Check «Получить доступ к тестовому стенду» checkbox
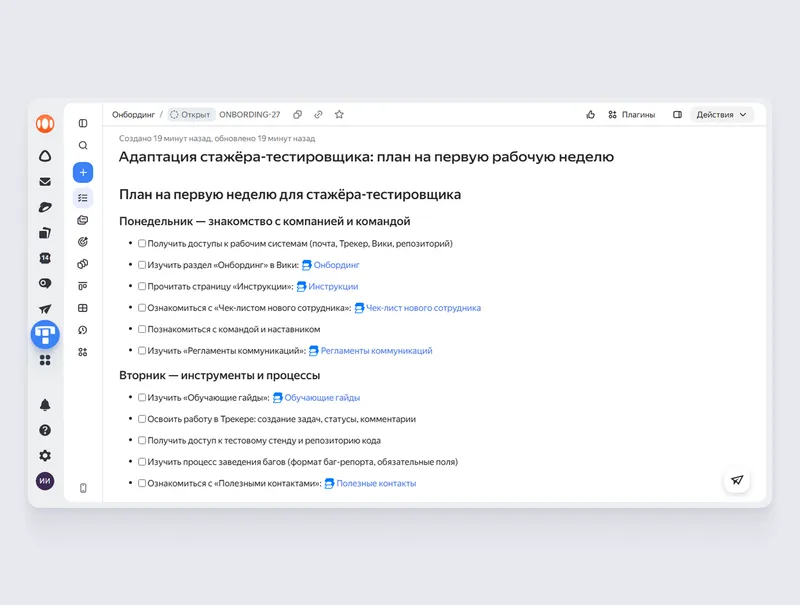The image size is (800, 605). (x=142, y=440)
